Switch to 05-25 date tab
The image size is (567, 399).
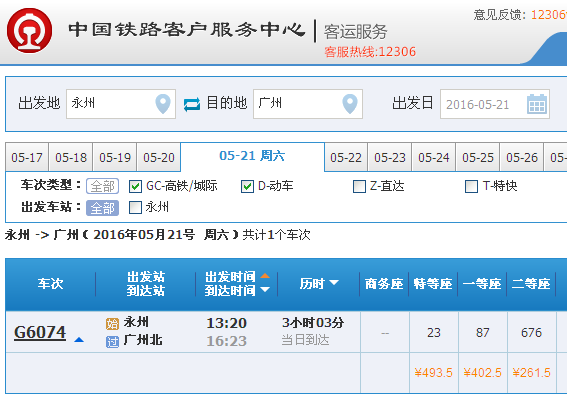pyautogui.click(x=478, y=157)
